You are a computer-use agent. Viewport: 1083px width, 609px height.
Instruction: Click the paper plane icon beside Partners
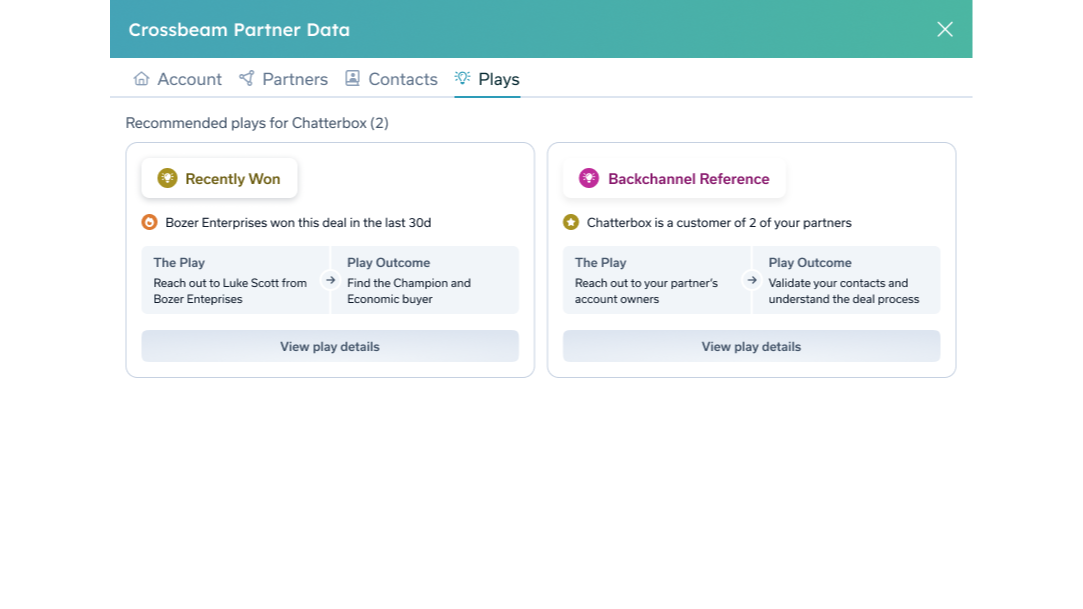246,79
